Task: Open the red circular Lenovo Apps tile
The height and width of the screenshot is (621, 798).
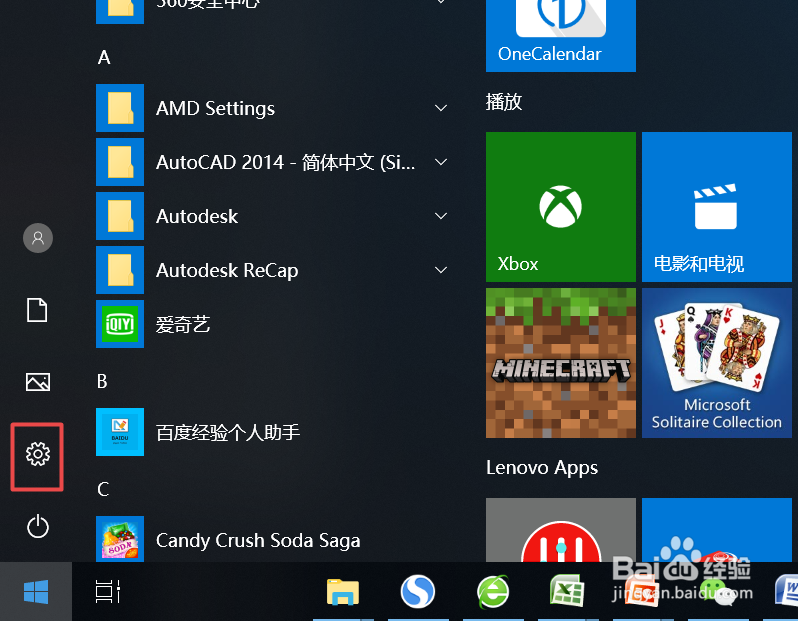Action: (x=561, y=530)
